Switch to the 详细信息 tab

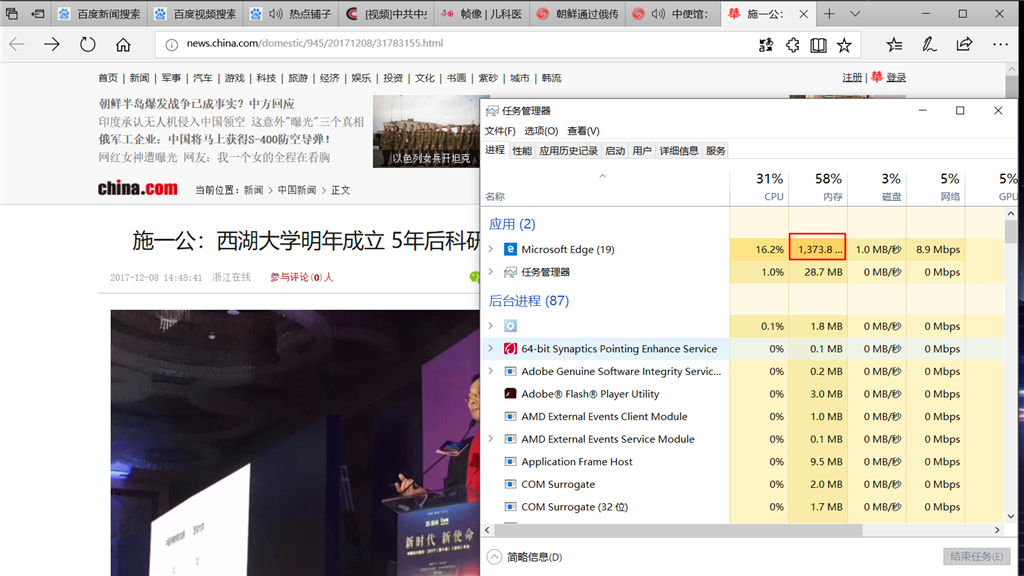pos(679,151)
